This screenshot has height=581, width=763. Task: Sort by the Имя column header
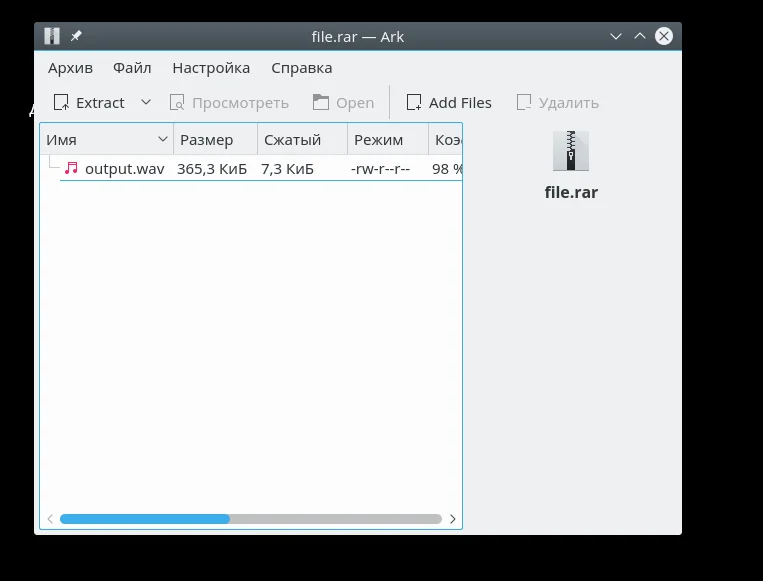[107, 140]
